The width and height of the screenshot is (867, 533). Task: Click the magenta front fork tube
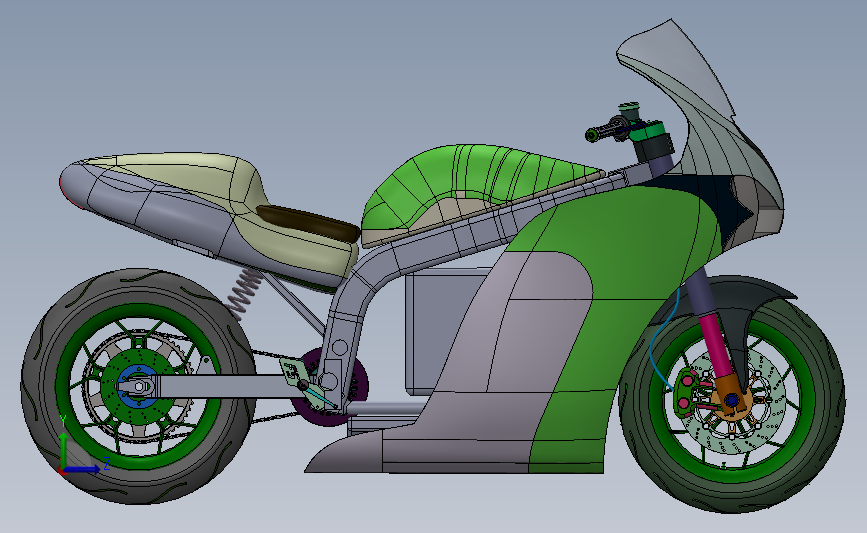coord(715,344)
